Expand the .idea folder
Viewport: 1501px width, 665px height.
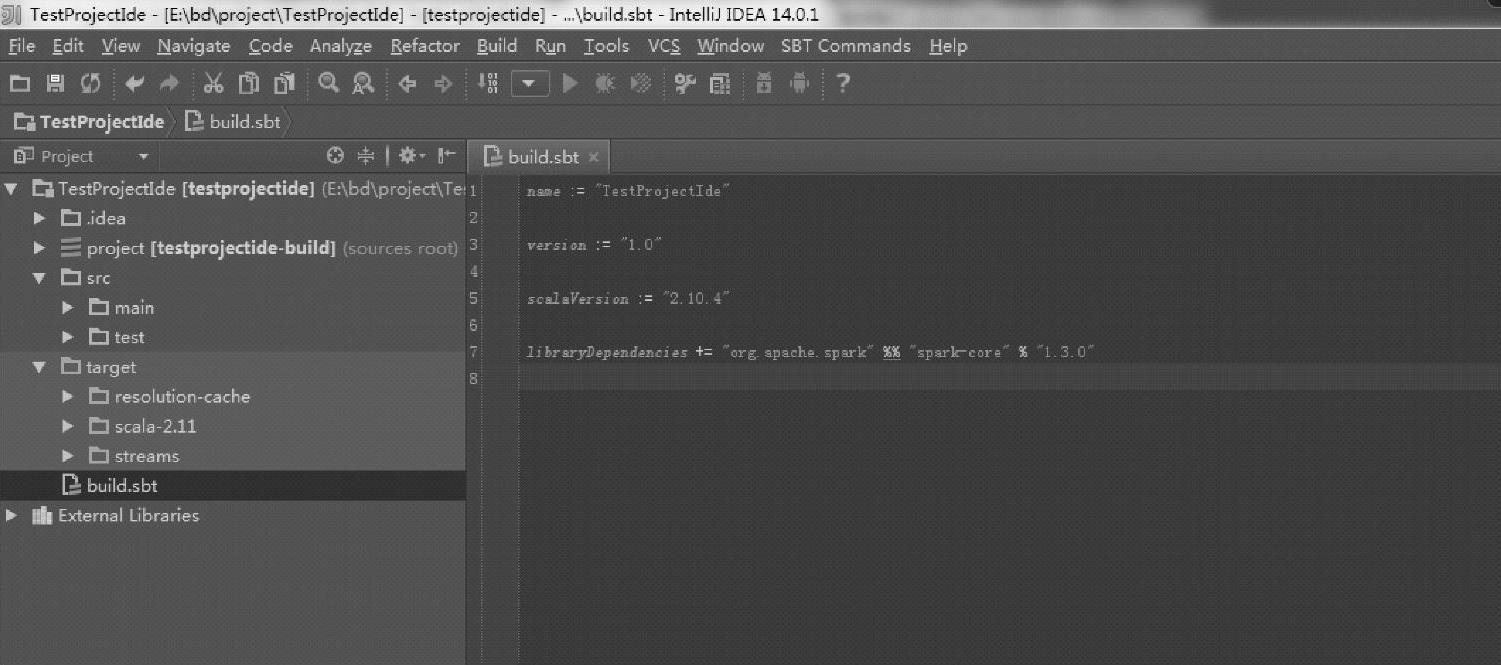click(x=39, y=218)
